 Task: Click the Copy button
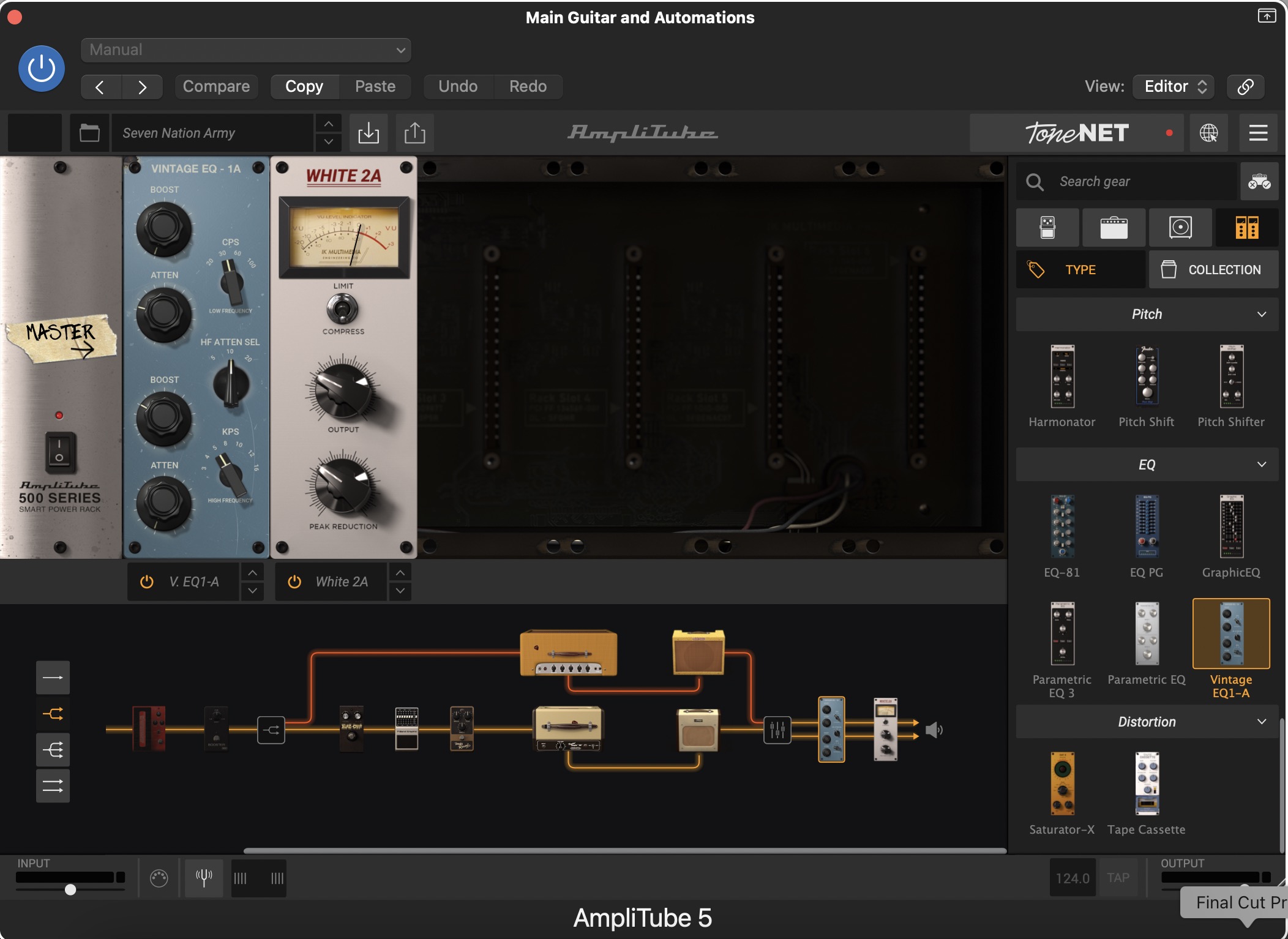304,86
